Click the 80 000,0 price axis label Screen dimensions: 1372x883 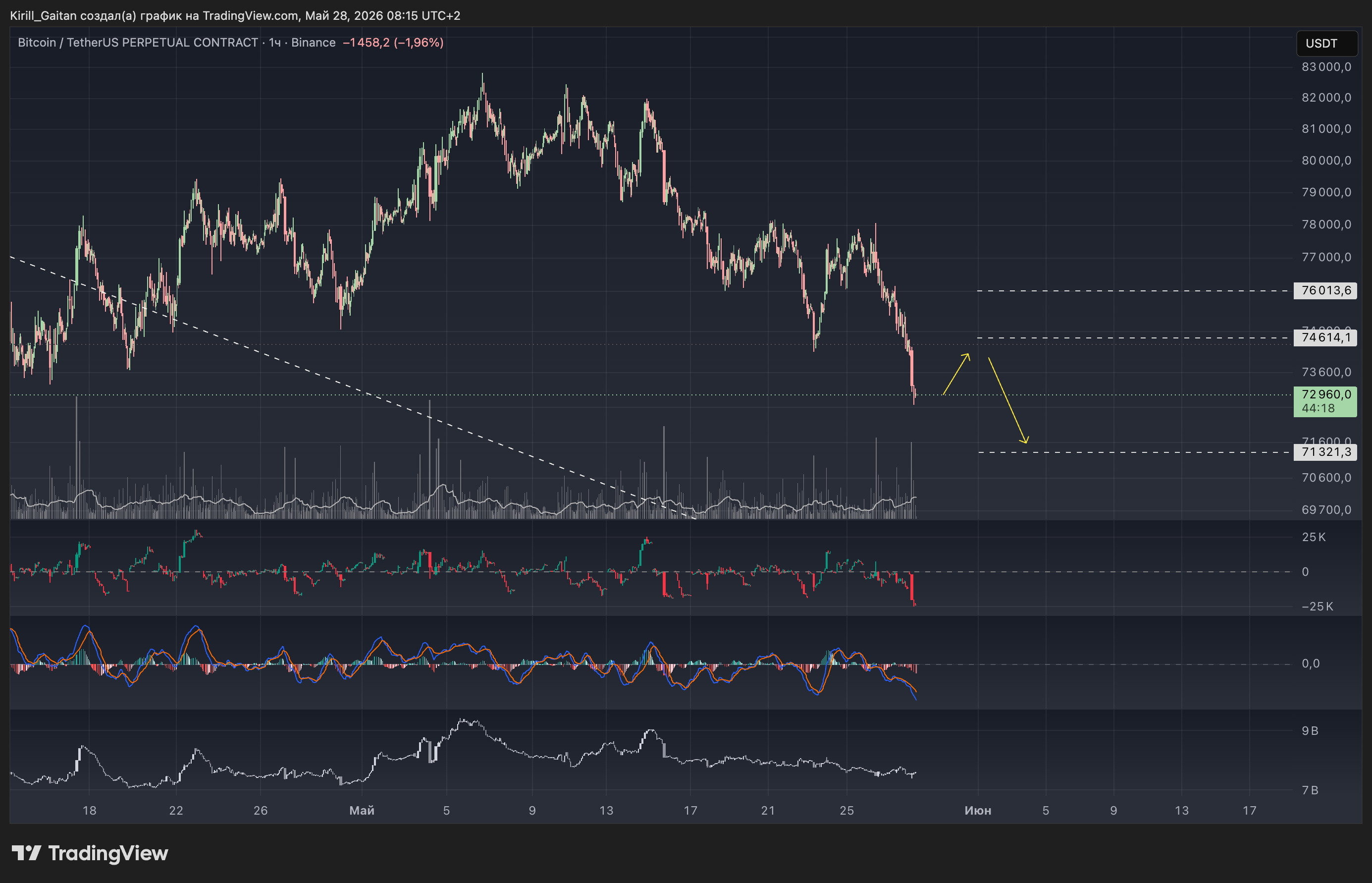pyautogui.click(x=1326, y=161)
